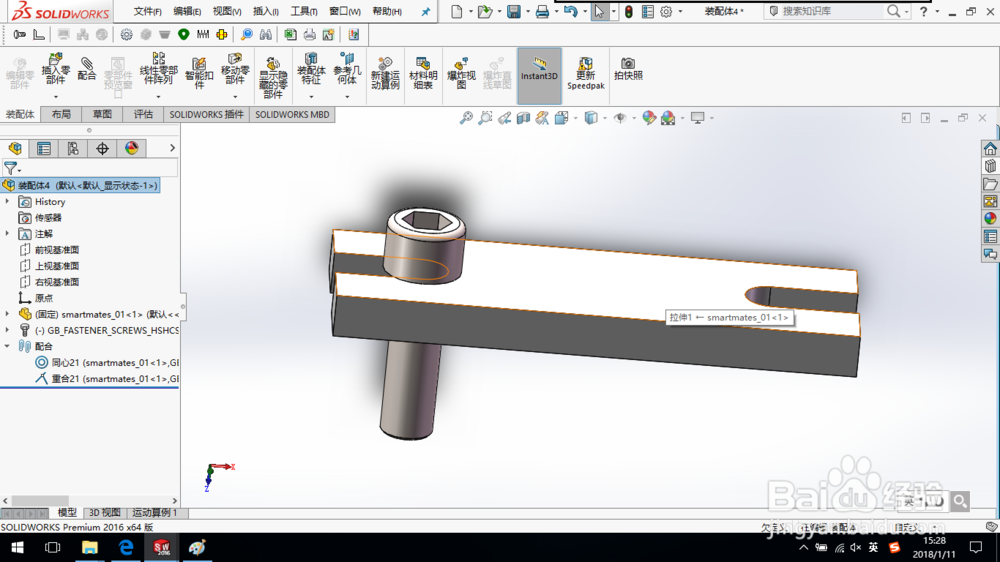Open SolidWorks Resources home icon in task pane
This screenshot has height=562, width=1000.
click(x=990, y=149)
